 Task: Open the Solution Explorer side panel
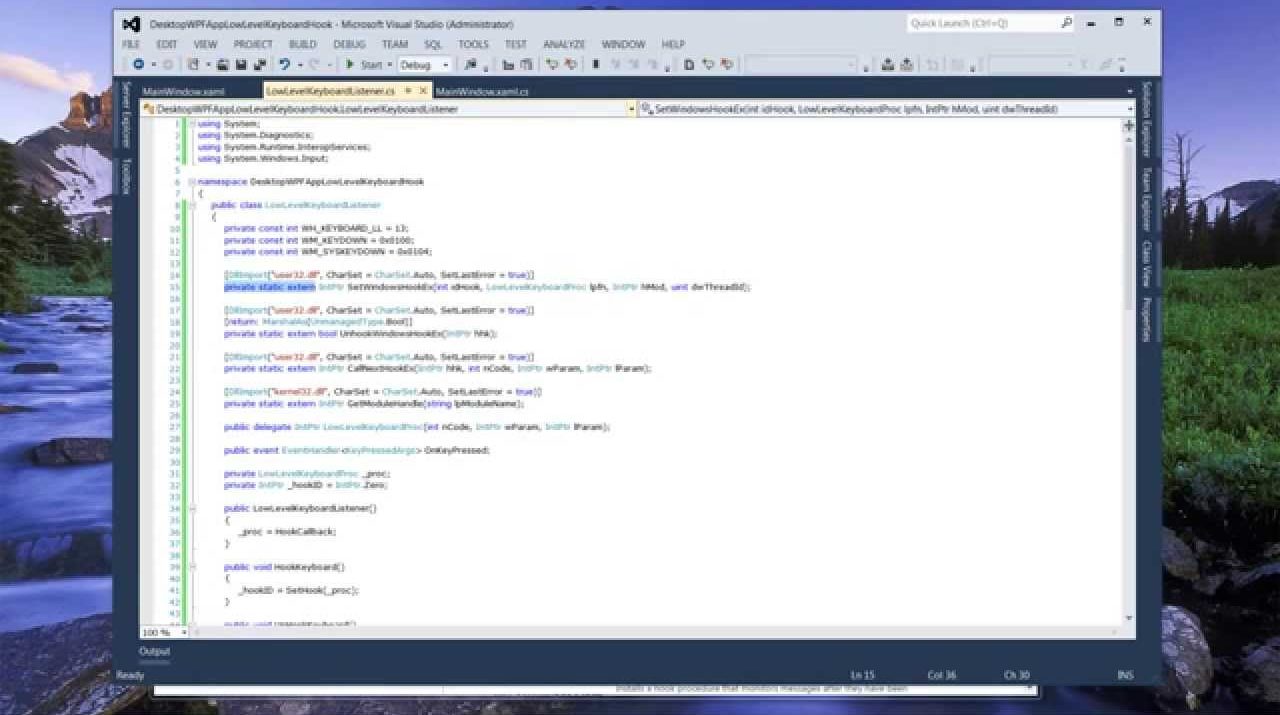(x=1146, y=110)
